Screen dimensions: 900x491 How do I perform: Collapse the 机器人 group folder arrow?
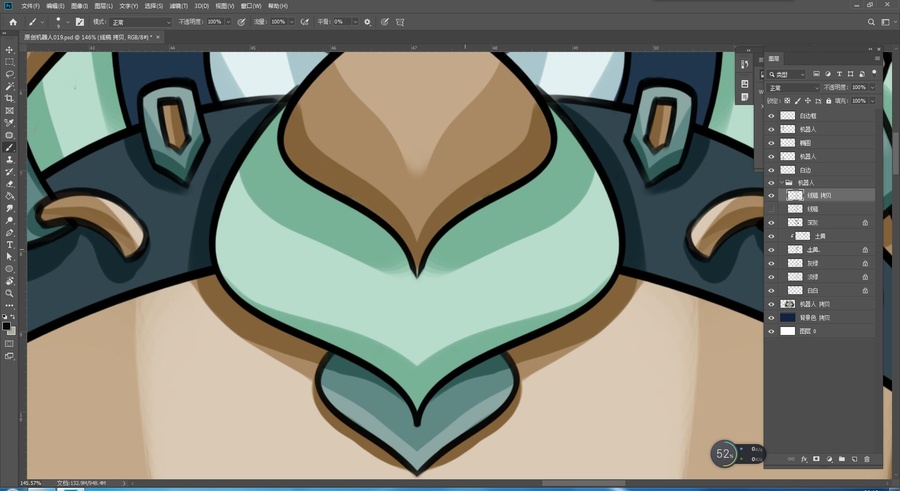point(781,183)
